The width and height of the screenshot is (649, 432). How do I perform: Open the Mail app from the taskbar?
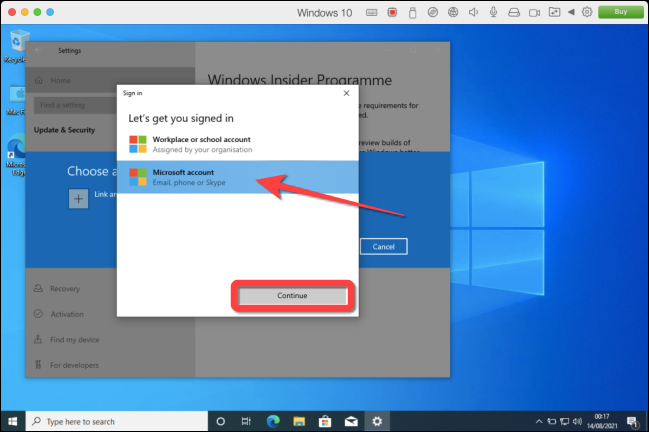(x=350, y=421)
